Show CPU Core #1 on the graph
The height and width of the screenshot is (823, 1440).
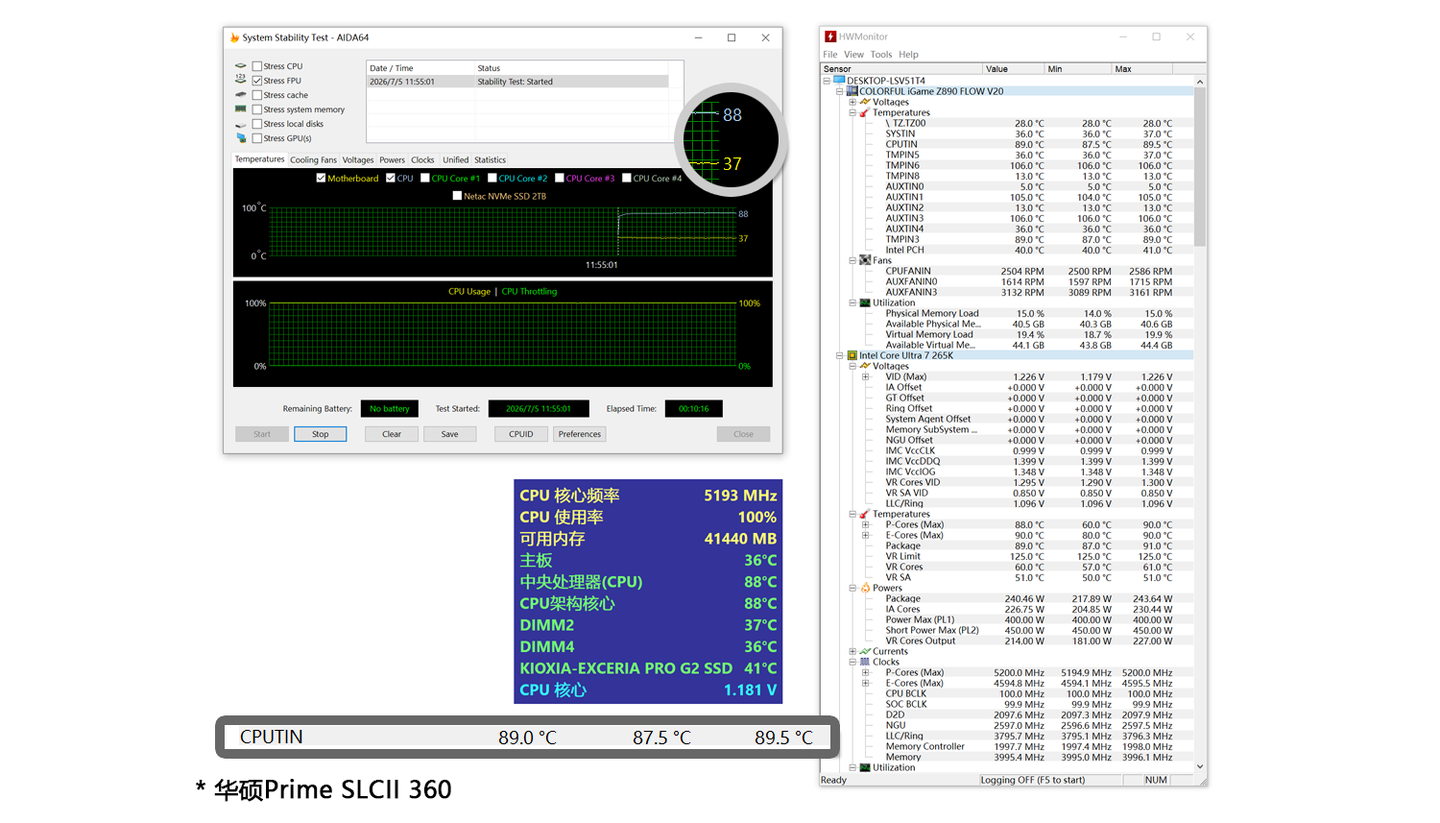pos(425,178)
